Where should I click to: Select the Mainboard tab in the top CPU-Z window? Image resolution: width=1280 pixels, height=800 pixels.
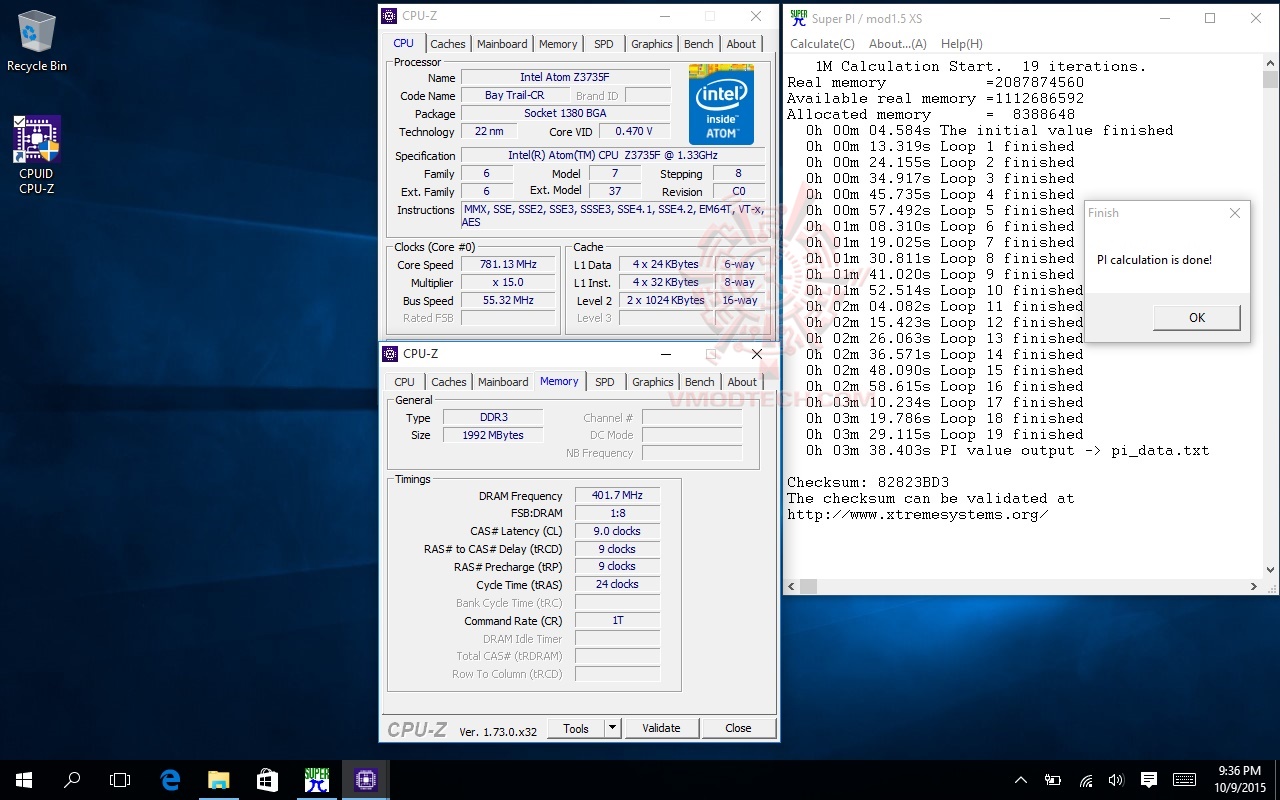tap(502, 44)
